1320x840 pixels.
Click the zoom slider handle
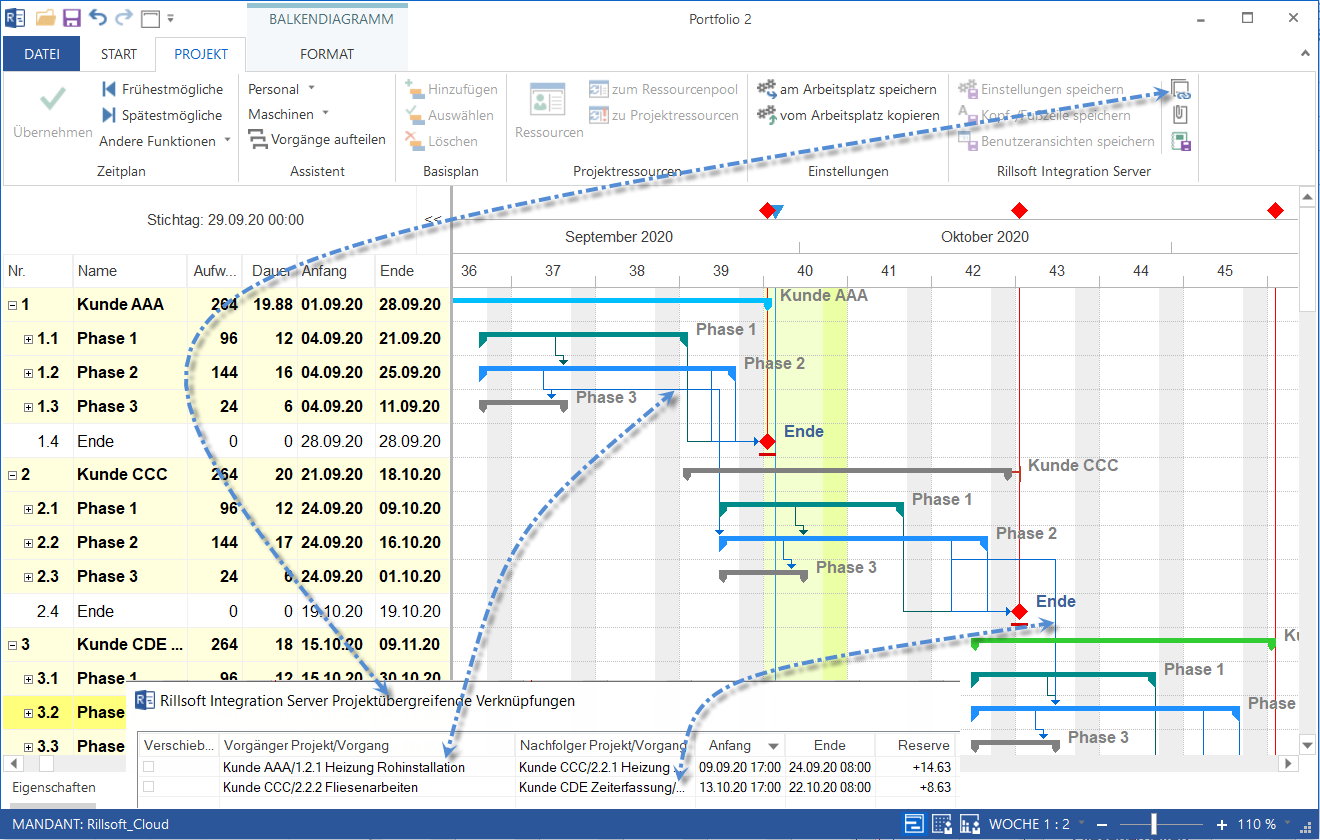click(1154, 825)
